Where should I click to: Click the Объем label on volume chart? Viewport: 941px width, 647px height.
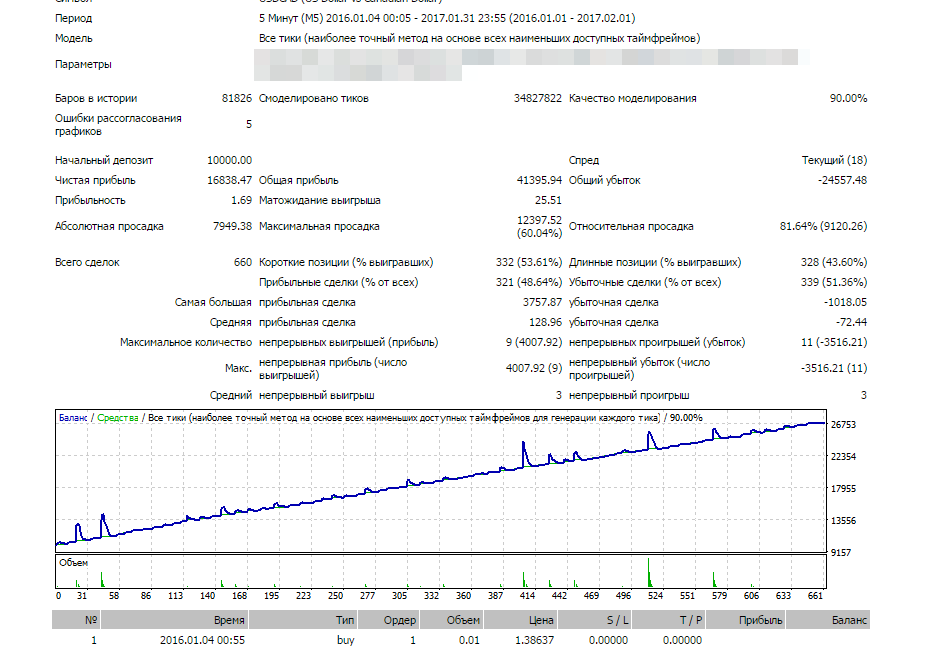pos(74,563)
